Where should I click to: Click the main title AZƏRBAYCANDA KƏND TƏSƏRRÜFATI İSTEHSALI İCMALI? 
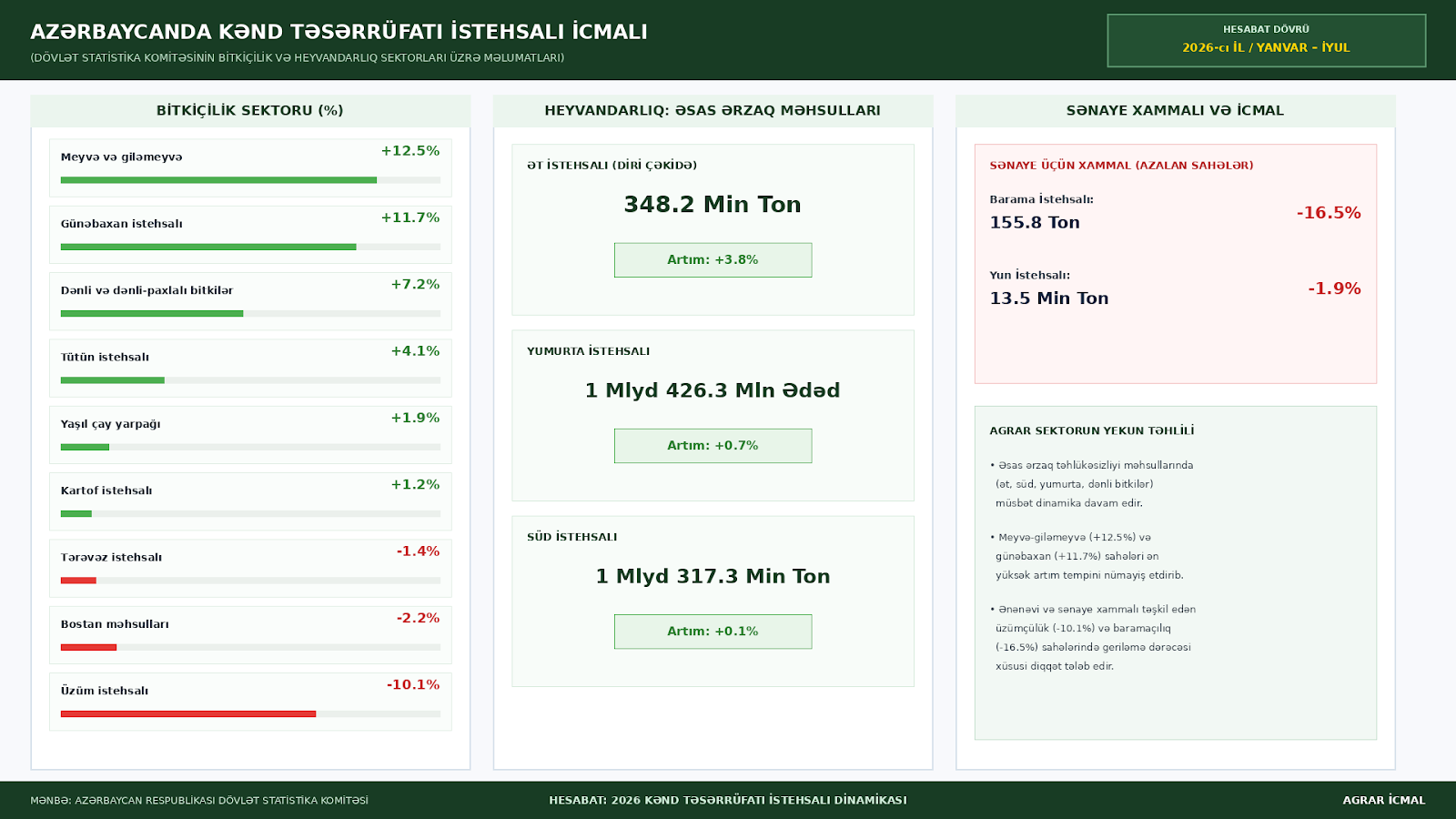click(x=339, y=32)
